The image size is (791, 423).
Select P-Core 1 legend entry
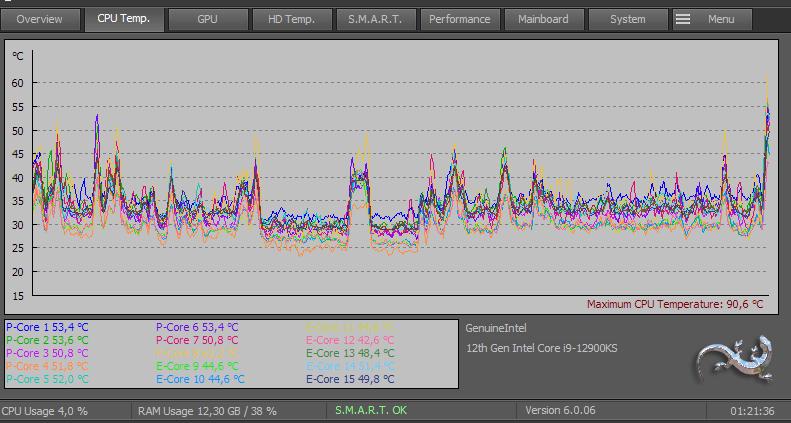point(47,327)
